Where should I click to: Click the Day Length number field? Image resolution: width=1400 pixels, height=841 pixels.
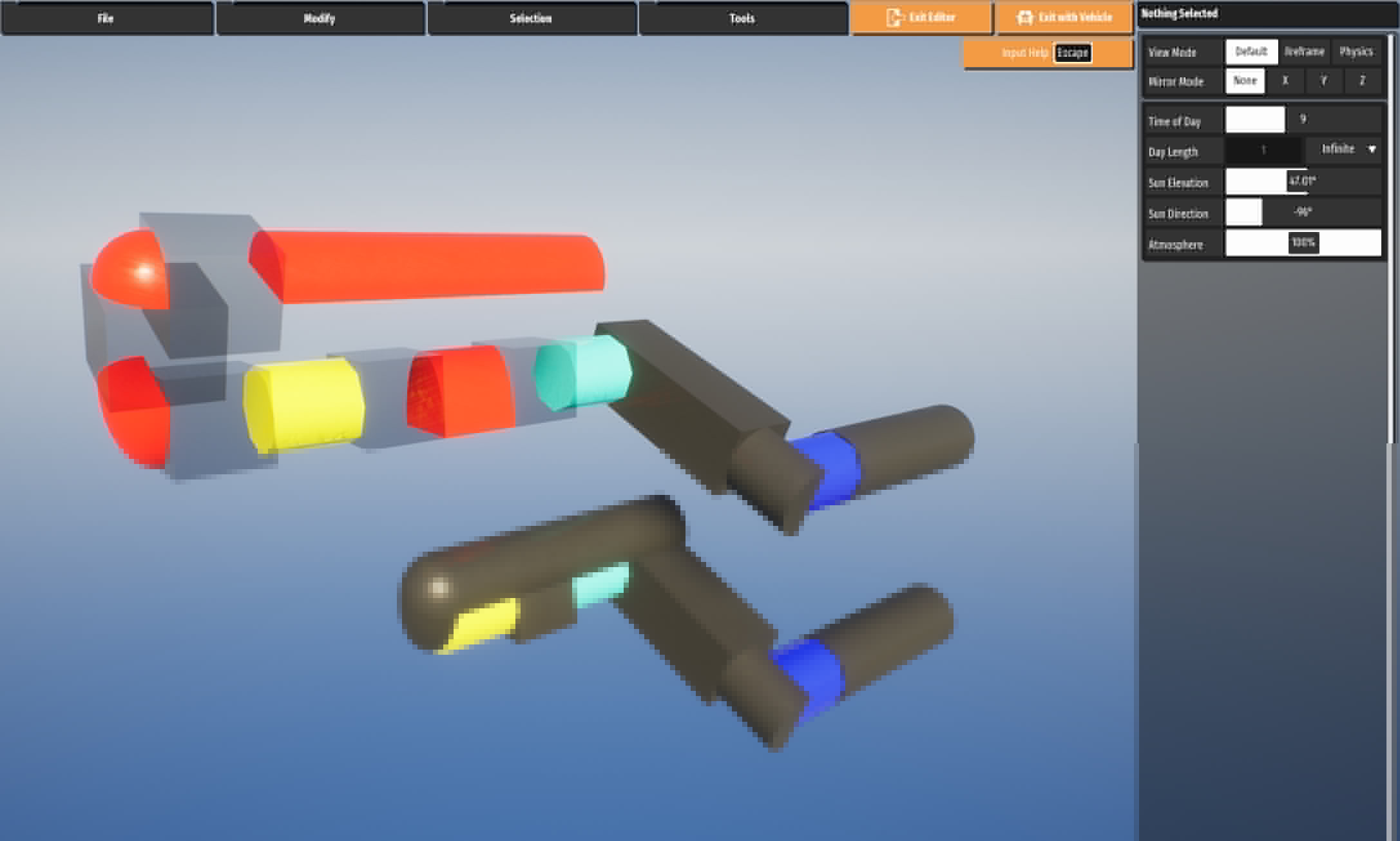click(x=1263, y=150)
